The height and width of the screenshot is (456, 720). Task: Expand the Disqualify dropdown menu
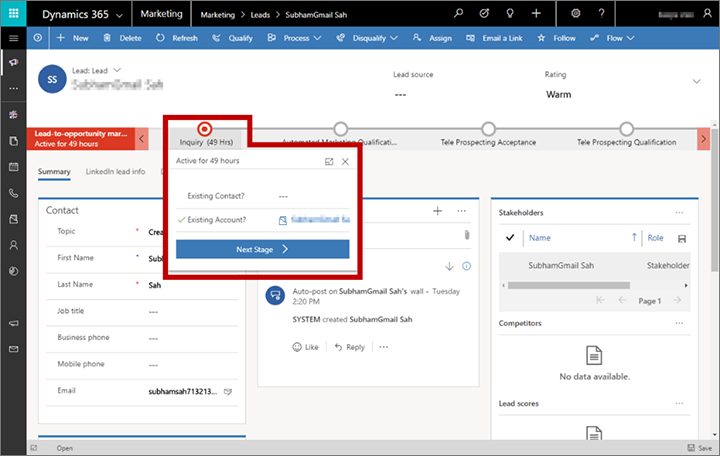pos(392,37)
